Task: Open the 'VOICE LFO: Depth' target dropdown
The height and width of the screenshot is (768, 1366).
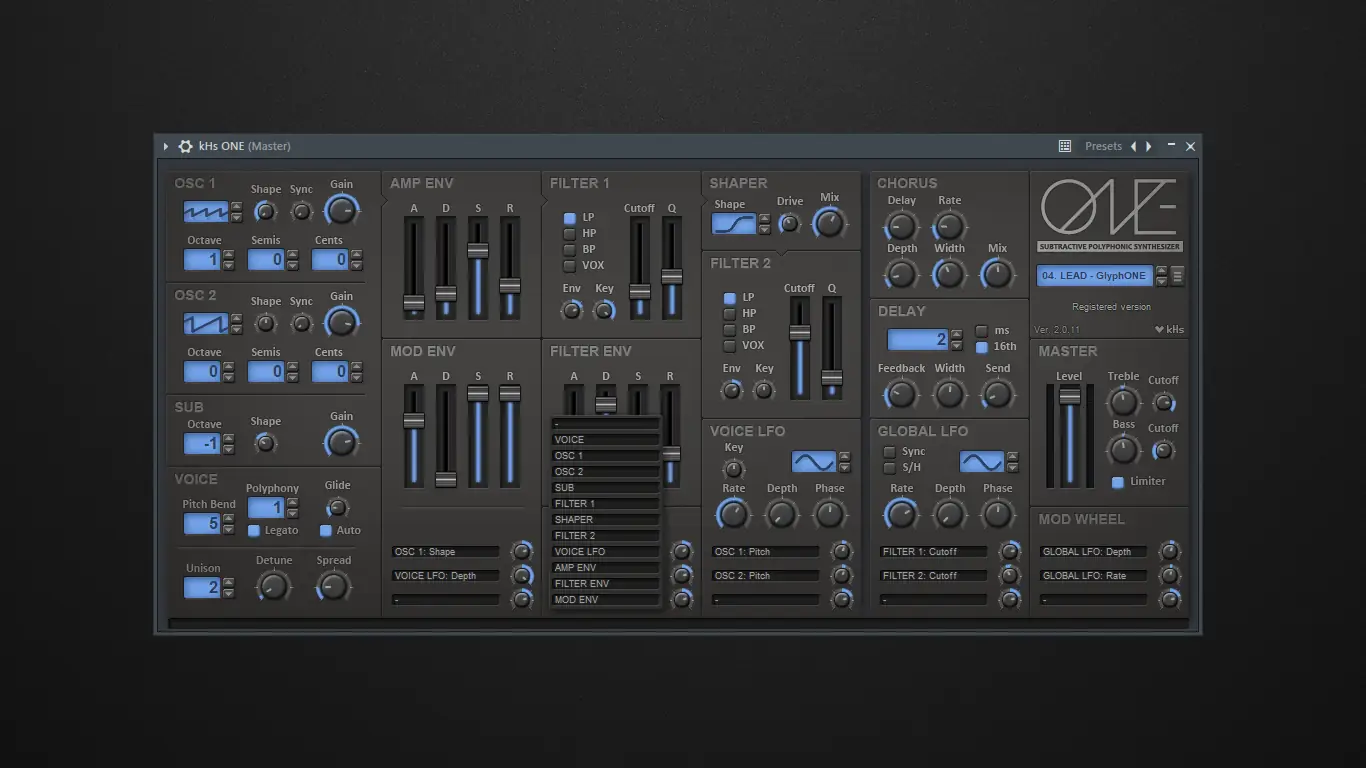Action: [446, 576]
